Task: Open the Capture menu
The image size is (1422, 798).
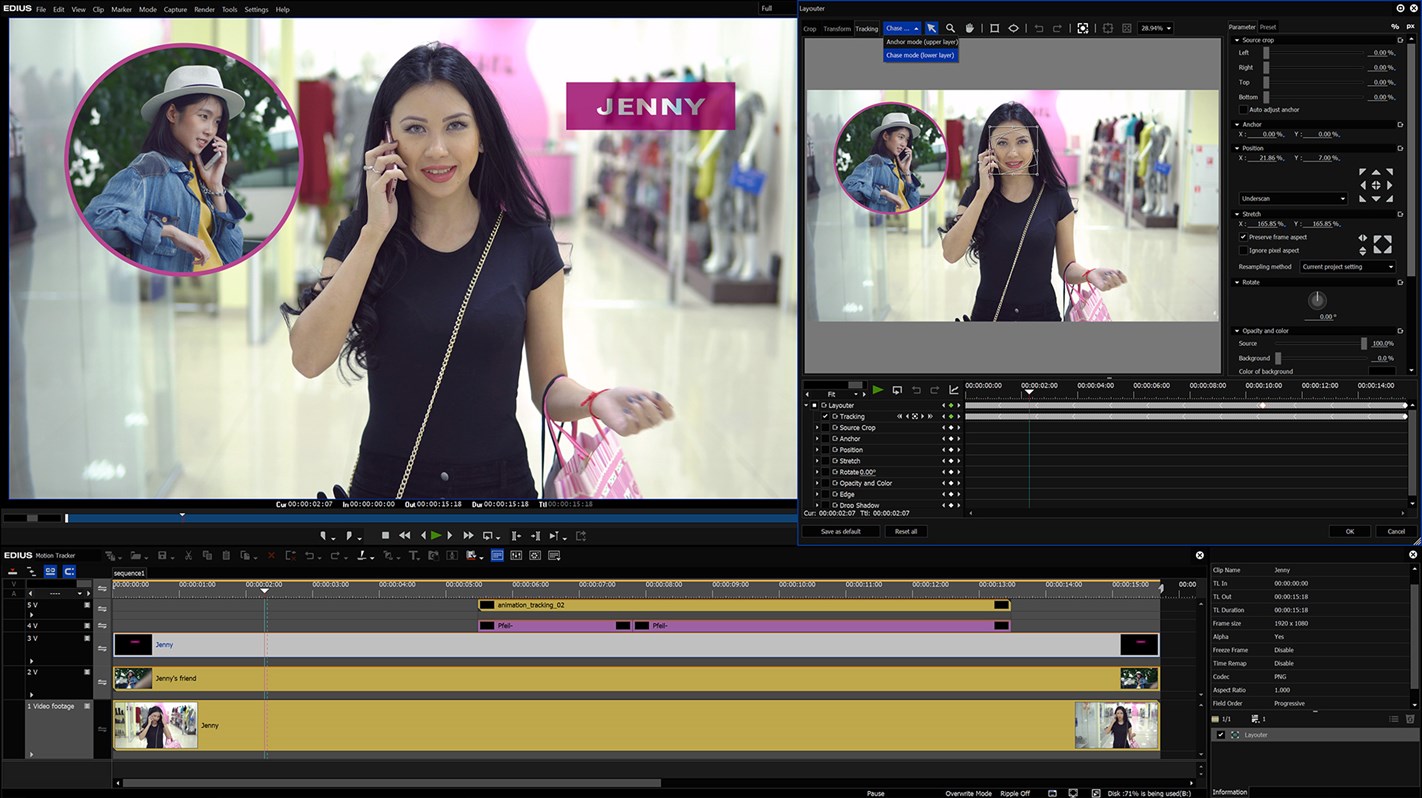Action: pyautogui.click(x=175, y=9)
